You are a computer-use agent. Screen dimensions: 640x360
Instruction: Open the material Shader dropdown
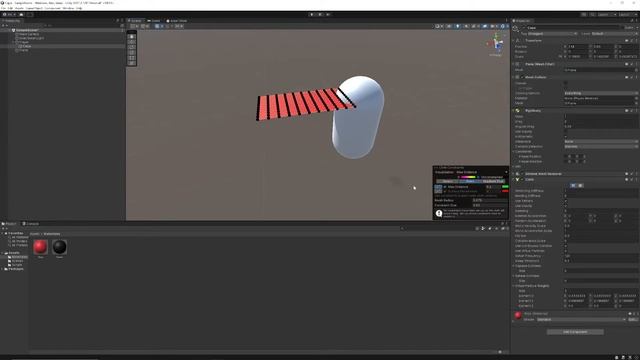tap(581, 319)
